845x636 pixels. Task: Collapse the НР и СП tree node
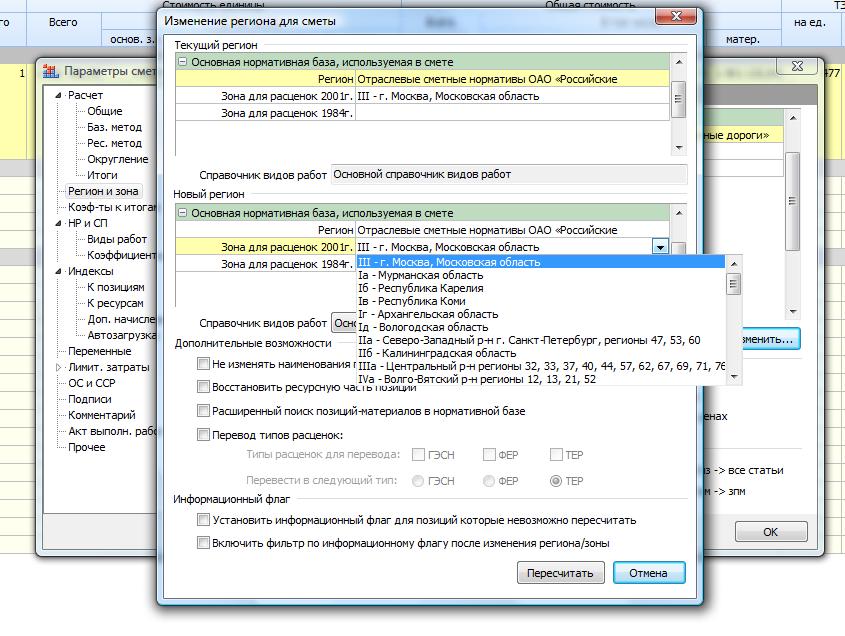(58, 223)
